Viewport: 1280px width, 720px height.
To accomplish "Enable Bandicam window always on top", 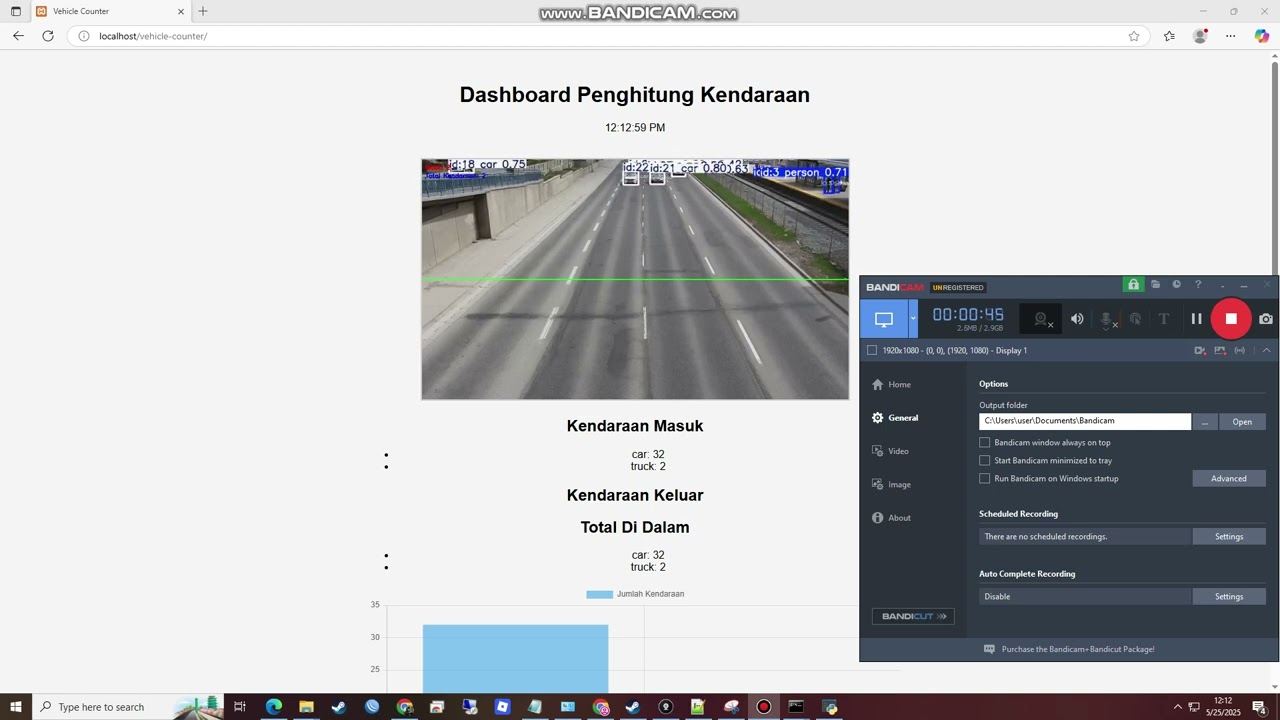I will click(985, 442).
